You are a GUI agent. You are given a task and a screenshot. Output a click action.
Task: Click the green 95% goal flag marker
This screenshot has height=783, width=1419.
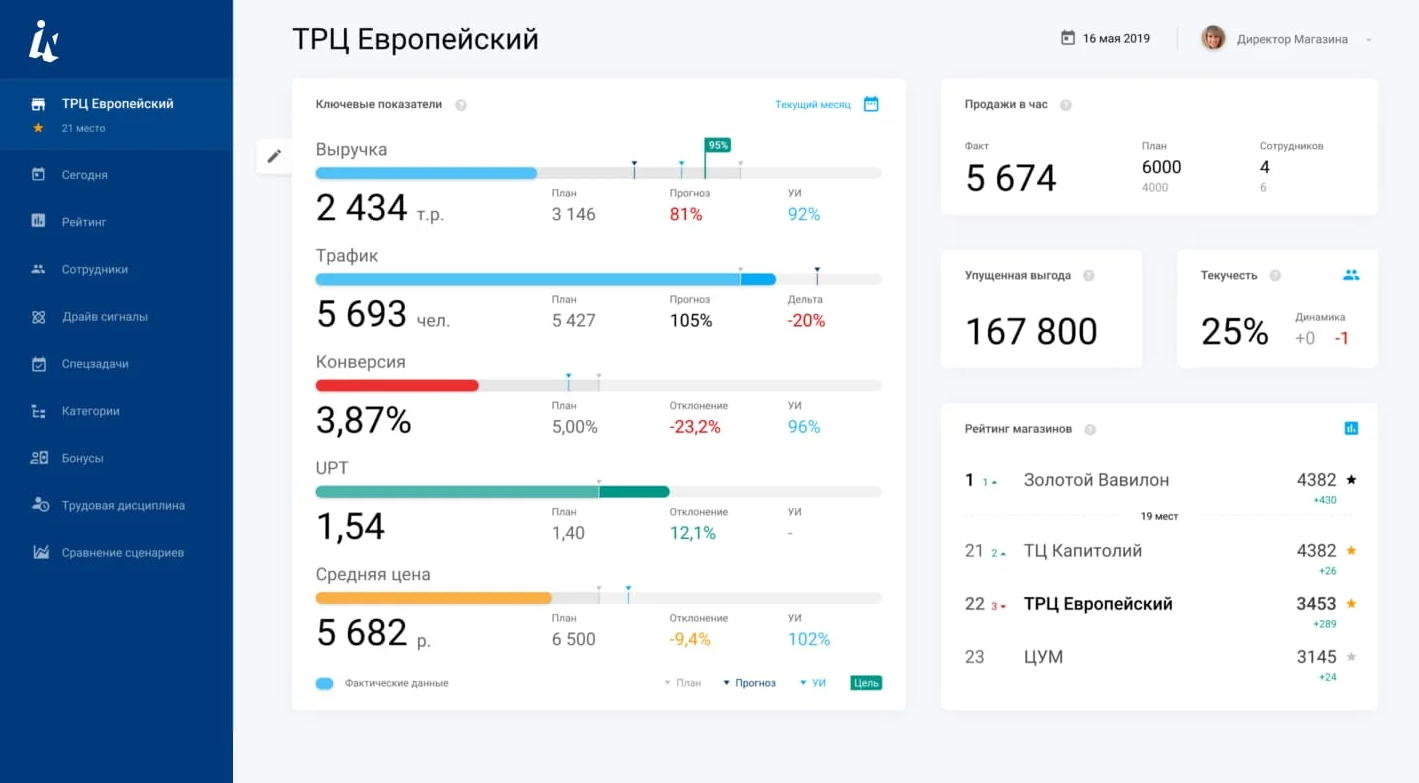(x=718, y=145)
